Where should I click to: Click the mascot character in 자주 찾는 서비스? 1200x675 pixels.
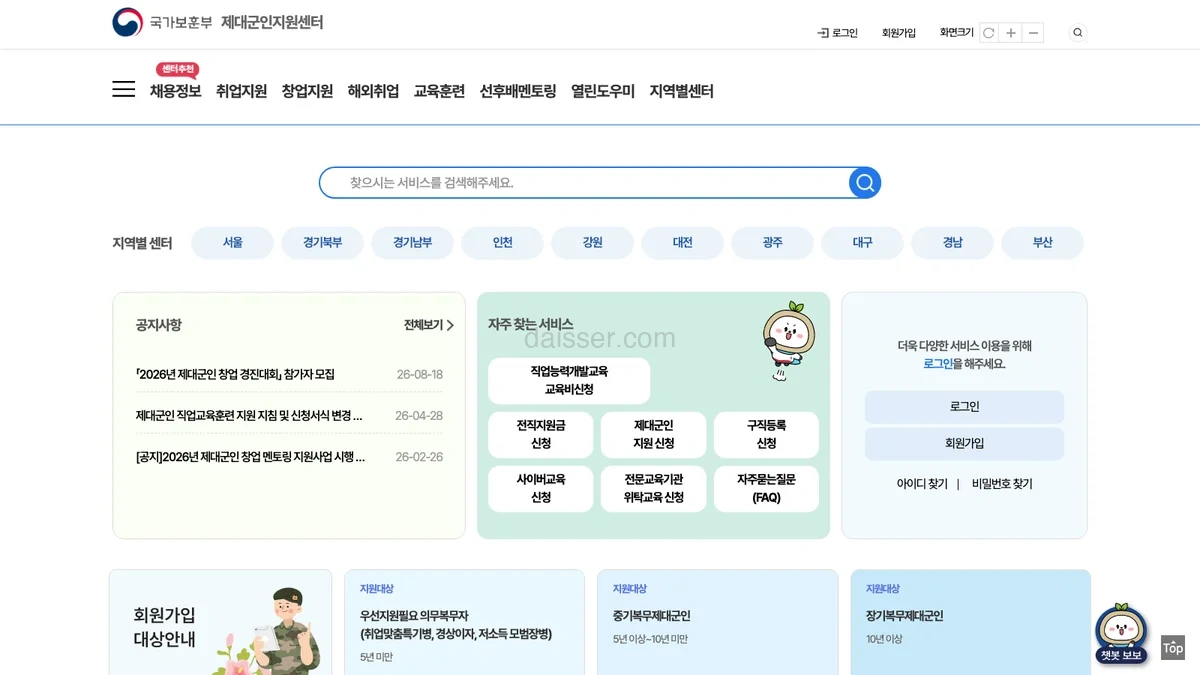click(787, 340)
